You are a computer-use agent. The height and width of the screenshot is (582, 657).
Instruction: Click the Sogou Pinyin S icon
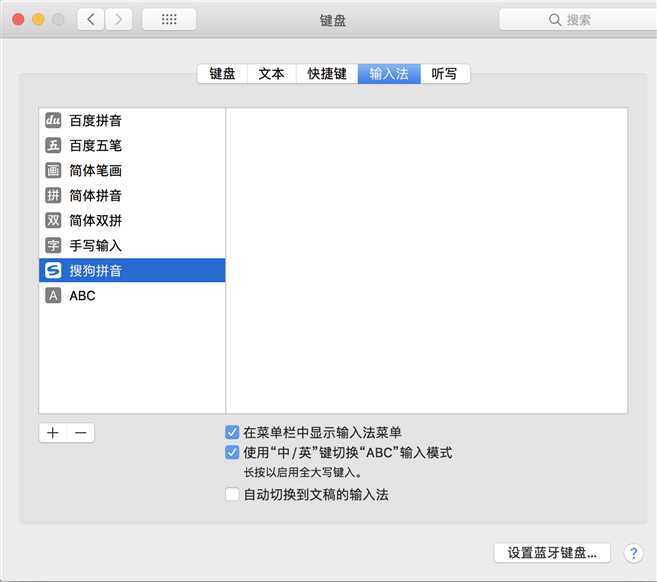tap(53, 270)
